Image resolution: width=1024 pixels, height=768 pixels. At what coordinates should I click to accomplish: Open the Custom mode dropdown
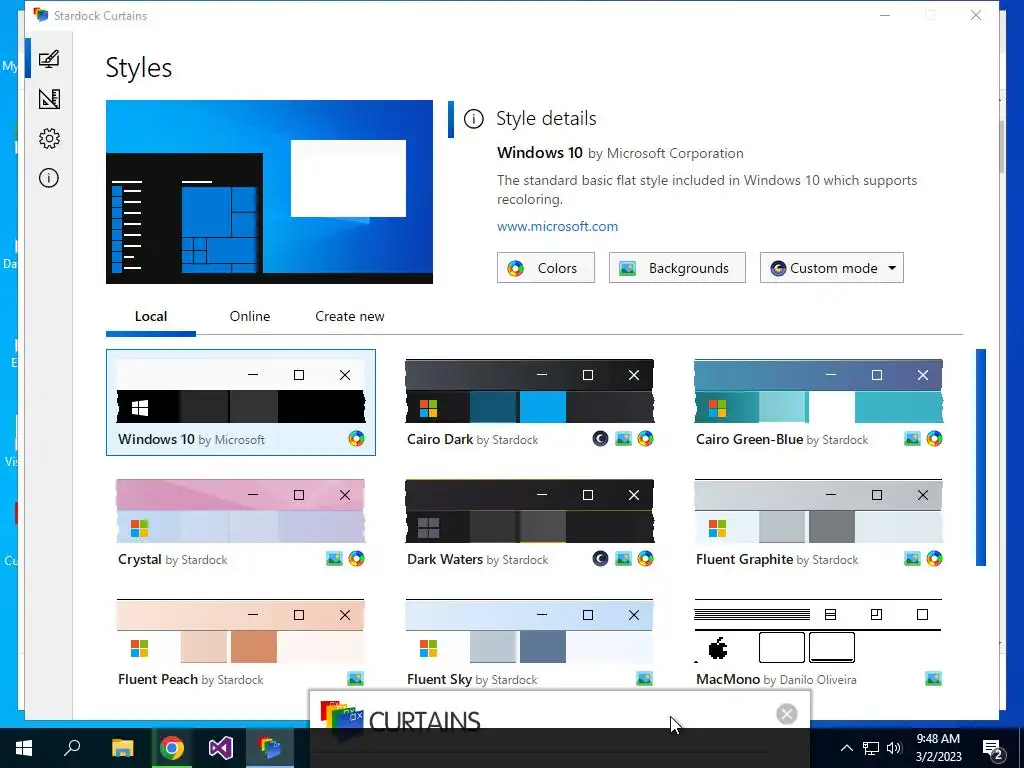click(x=831, y=268)
